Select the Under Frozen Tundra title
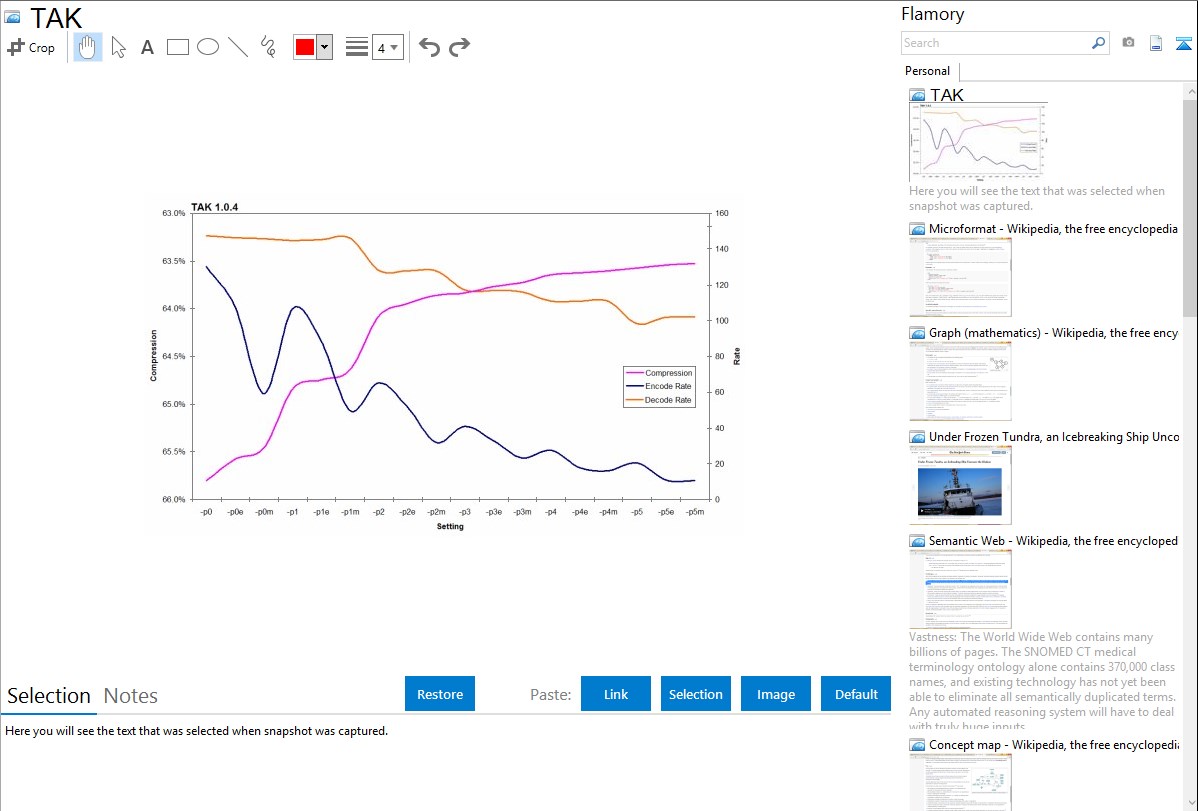Viewport: 1198px width, 811px height. [1054, 436]
